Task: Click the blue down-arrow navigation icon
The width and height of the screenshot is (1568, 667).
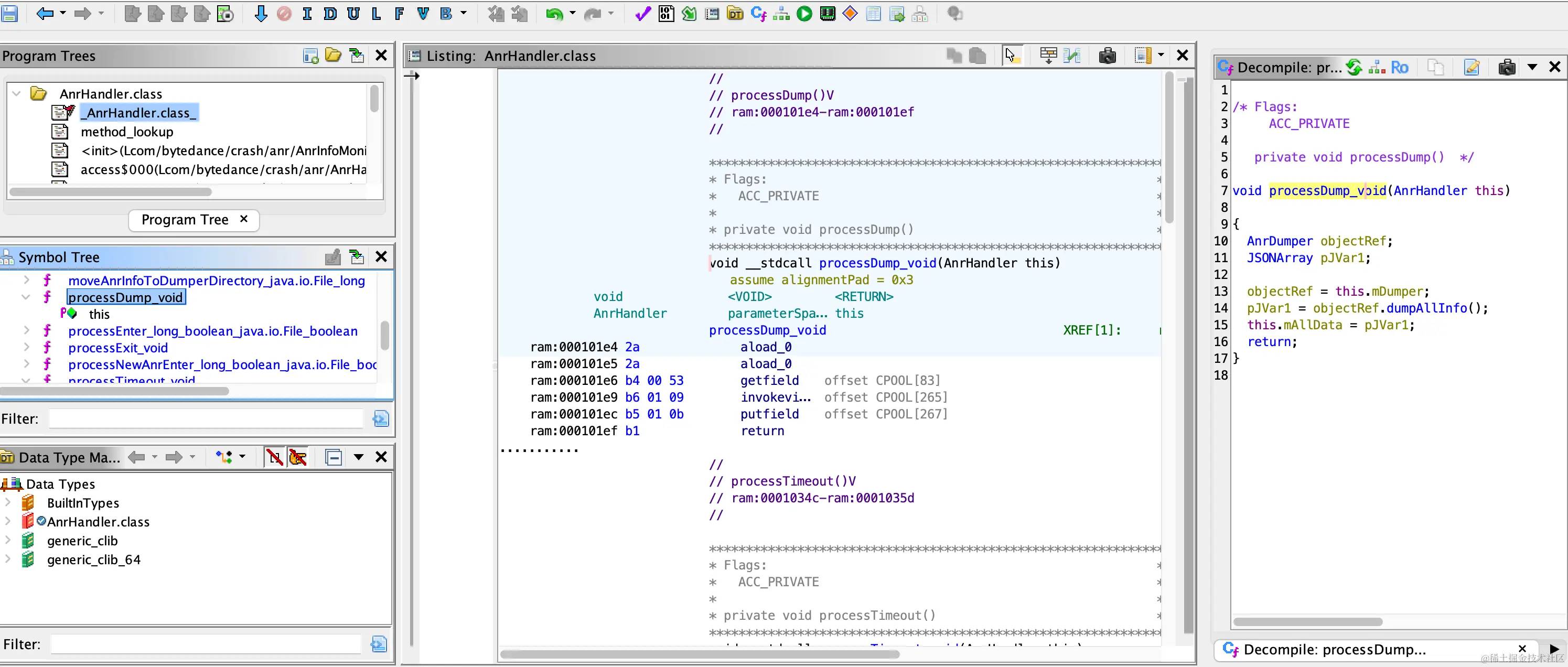Action: tap(261, 14)
